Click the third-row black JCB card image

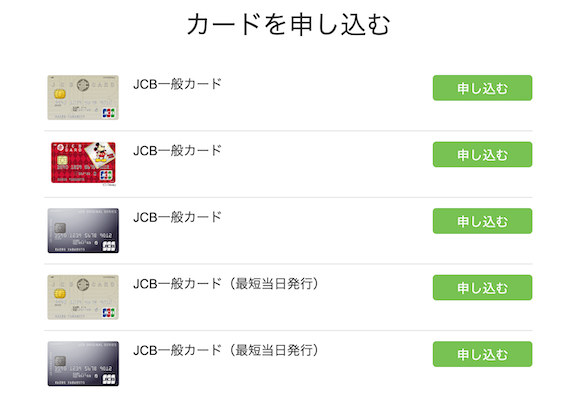tap(83, 230)
